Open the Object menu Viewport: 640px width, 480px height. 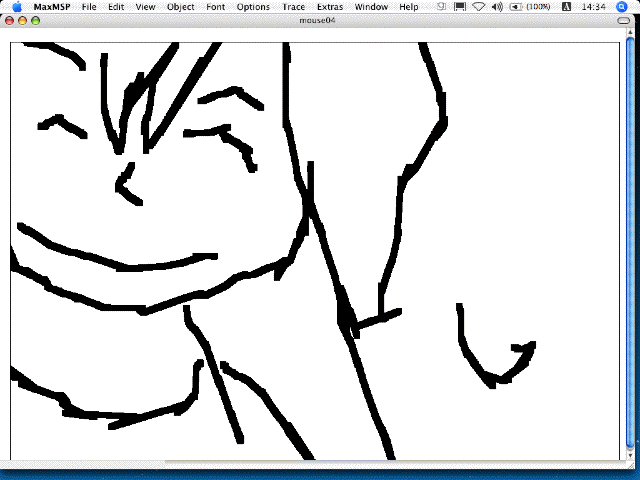(x=181, y=7)
